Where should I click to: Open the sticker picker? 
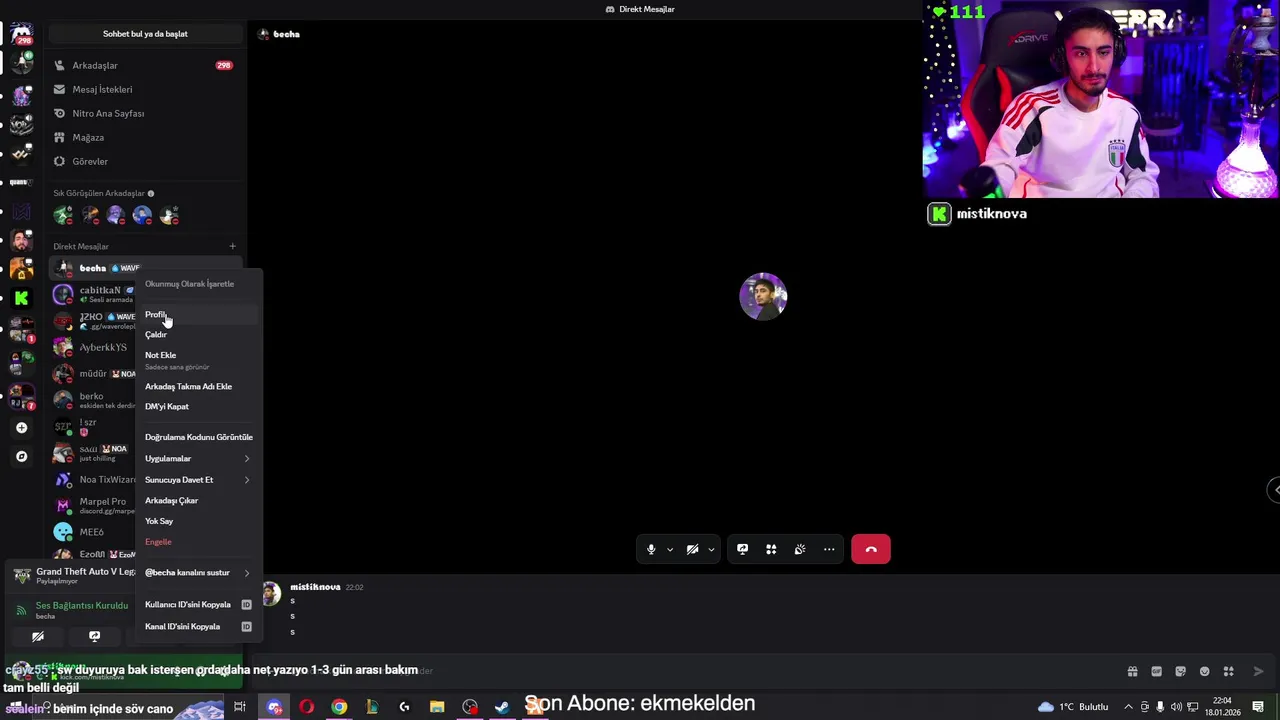point(1180,671)
